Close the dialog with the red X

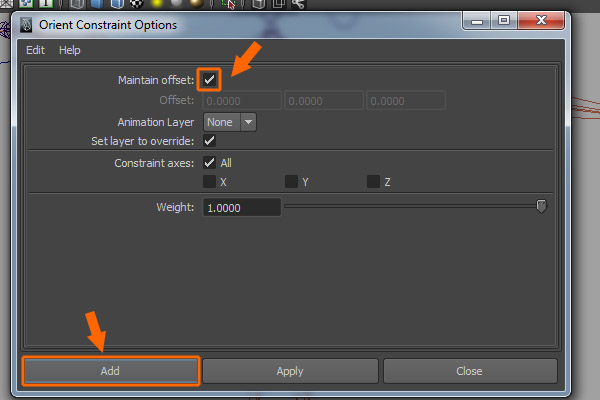coord(541,21)
